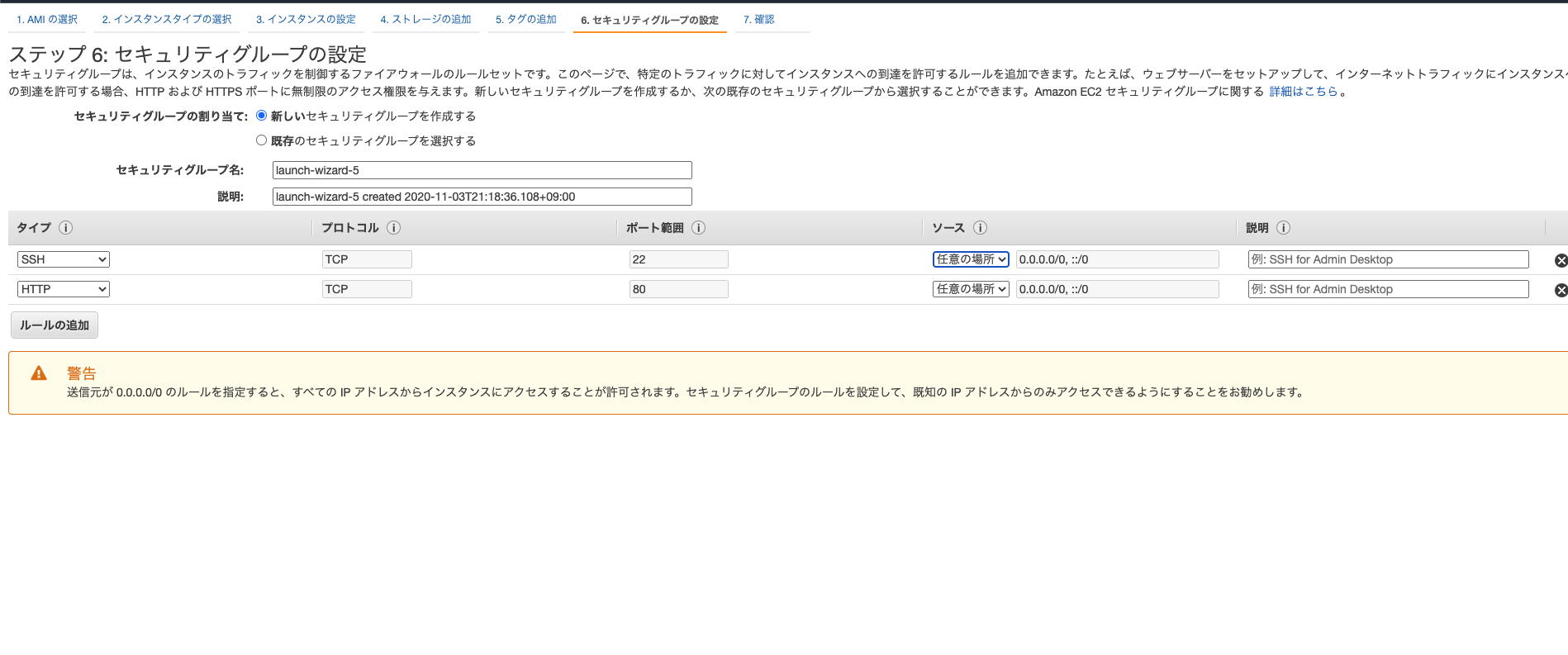The image size is (1568, 655).
Task: Go to step 1. AMI の選択 tab
Action: (47, 19)
